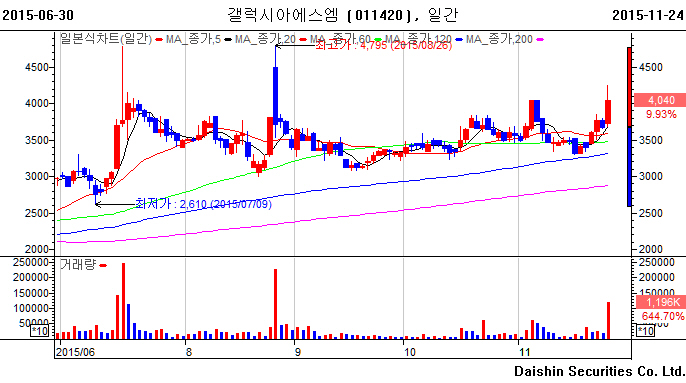The image size is (686, 383).
Task: Click the month 9 label on date axis
Action: pyautogui.click(x=298, y=352)
